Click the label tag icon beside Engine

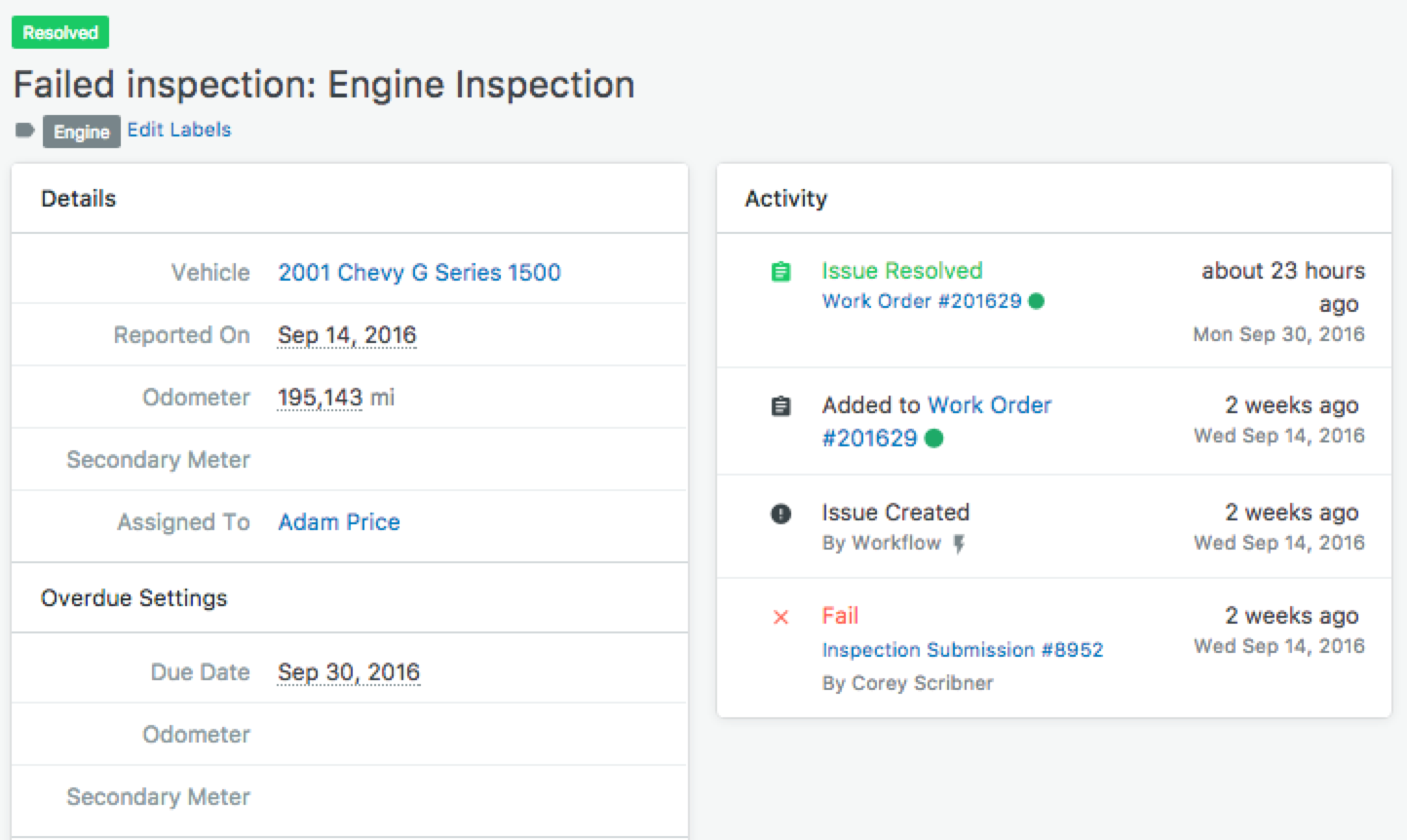[24, 131]
